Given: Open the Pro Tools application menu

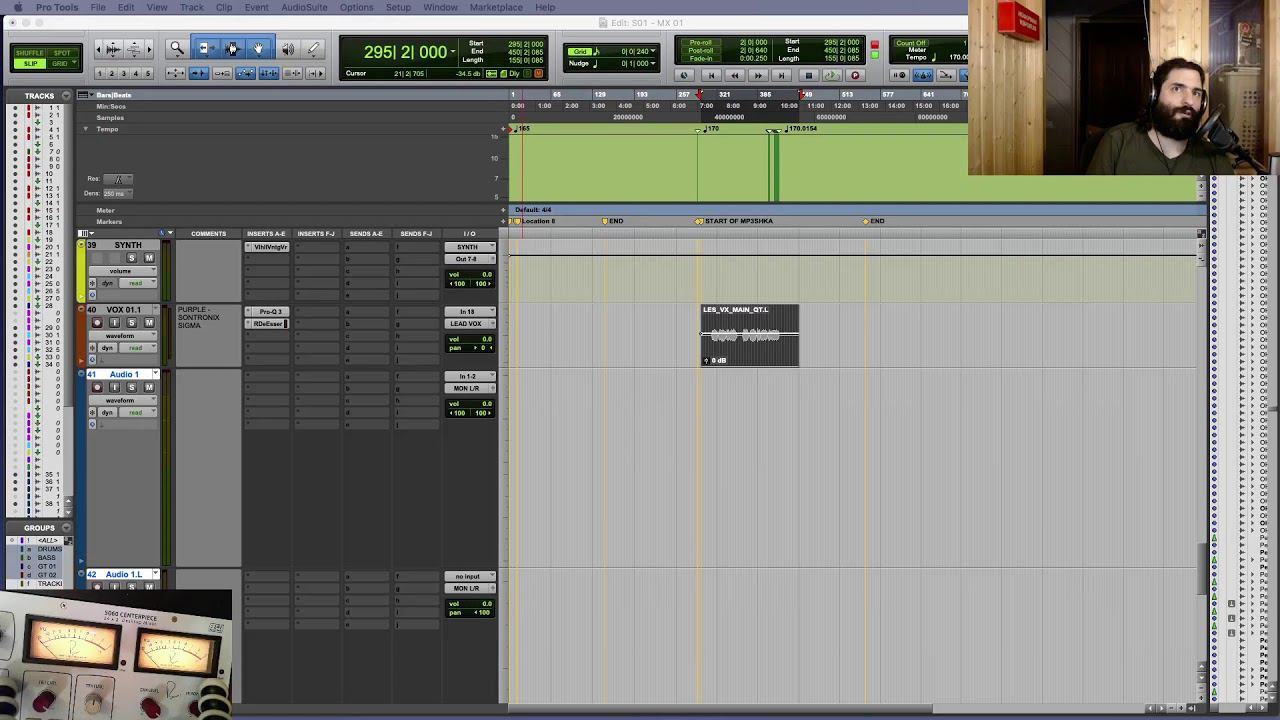Looking at the screenshot, I should 57,7.
